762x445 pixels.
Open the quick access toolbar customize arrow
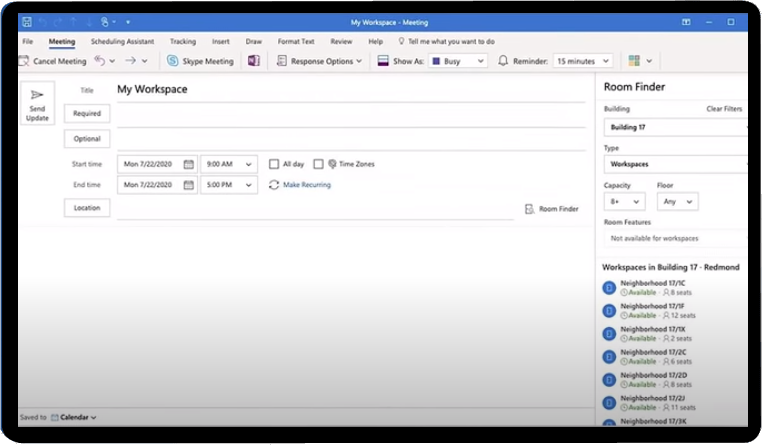click(128, 22)
